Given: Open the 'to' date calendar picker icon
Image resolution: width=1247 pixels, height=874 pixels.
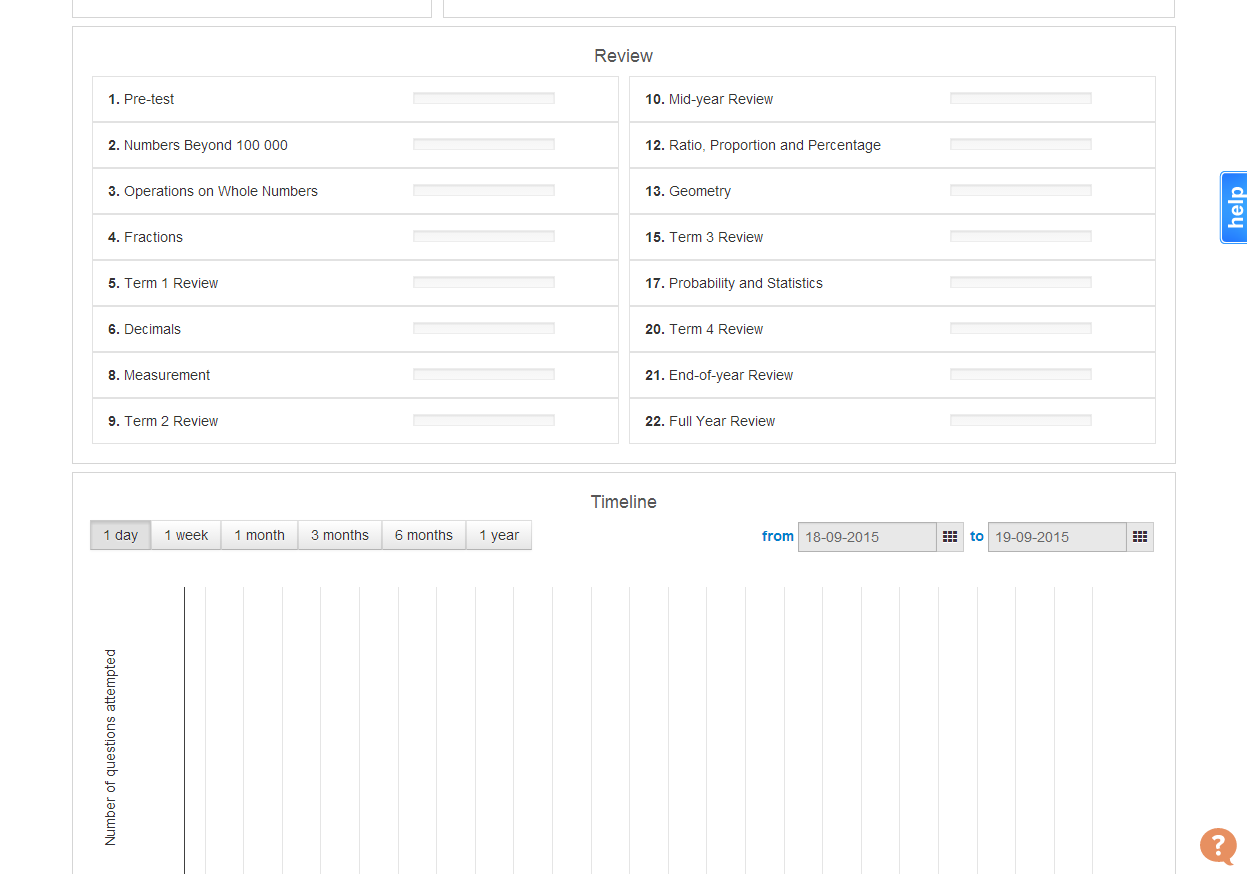Looking at the screenshot, I should coord(1140,537).
